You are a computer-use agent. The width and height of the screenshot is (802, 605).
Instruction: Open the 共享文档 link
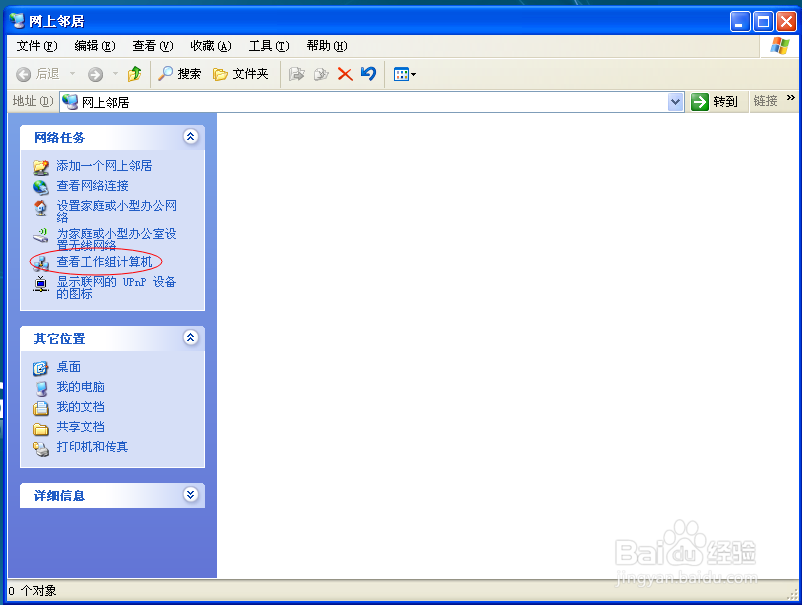80,427
